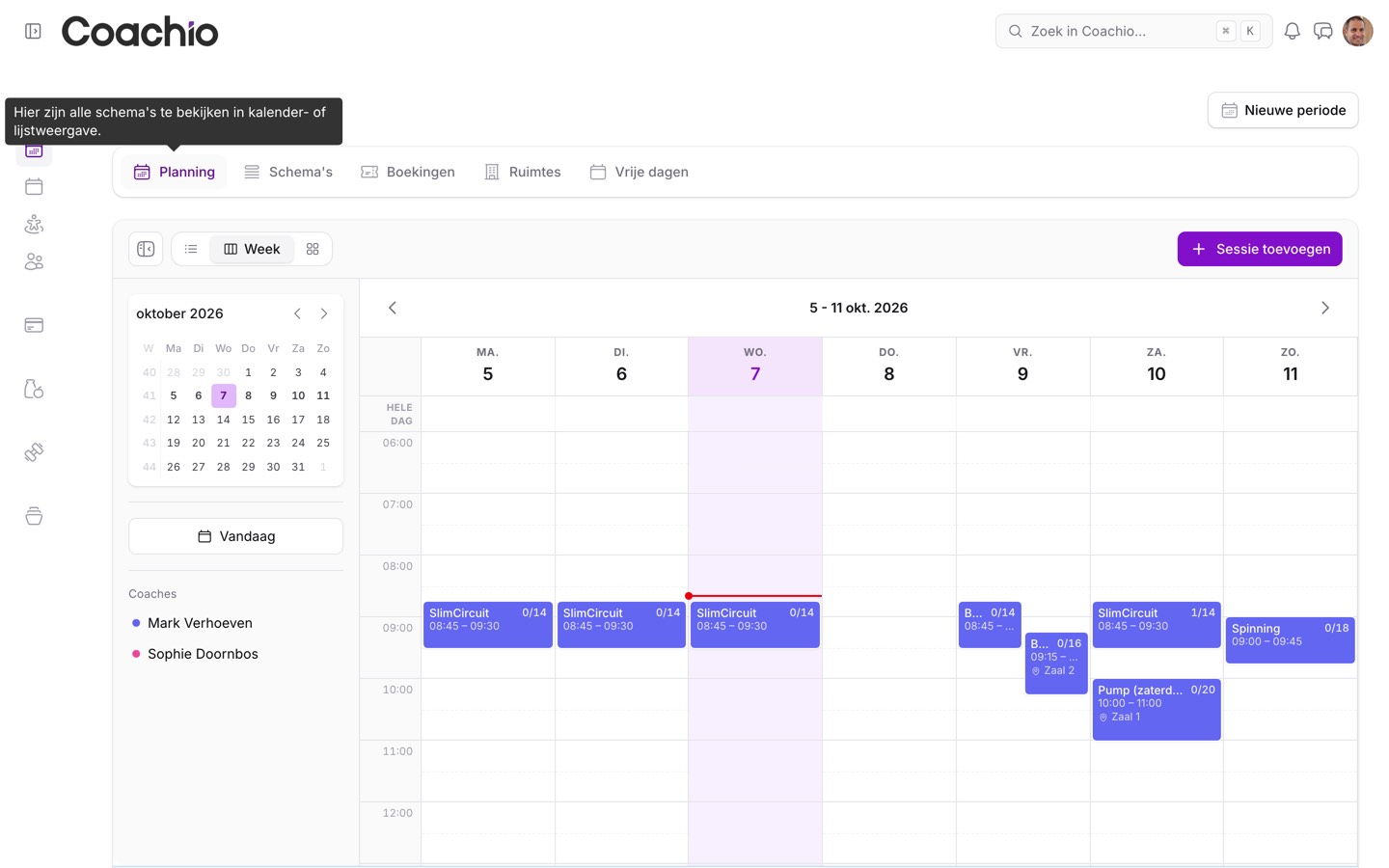Viewport: 1389px width, 868px height.
Task: Open the chat messages icon
Action: [1323, 31]
